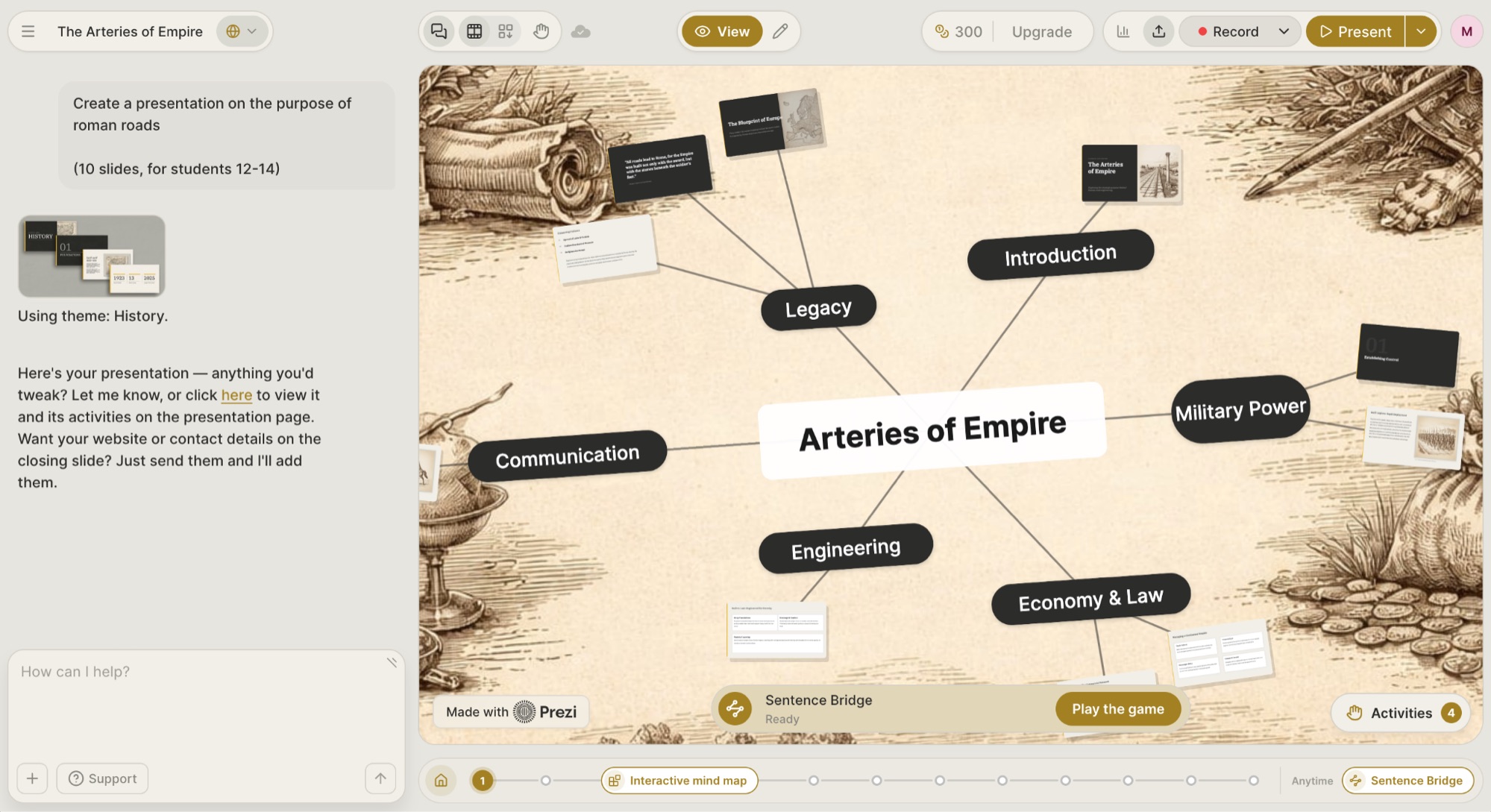Click the add attachment plus button

tap(32, 778)
